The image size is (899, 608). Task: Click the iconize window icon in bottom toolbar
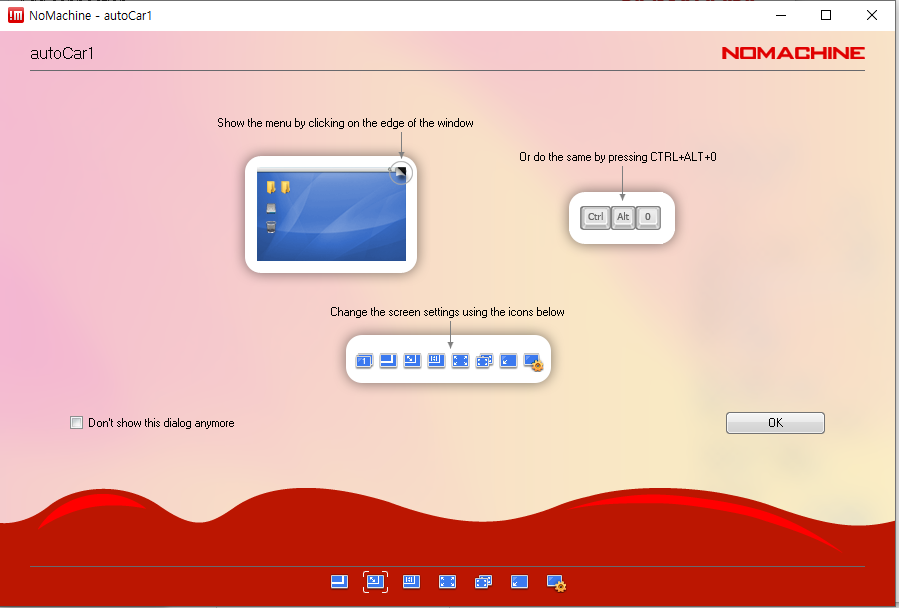519,581
